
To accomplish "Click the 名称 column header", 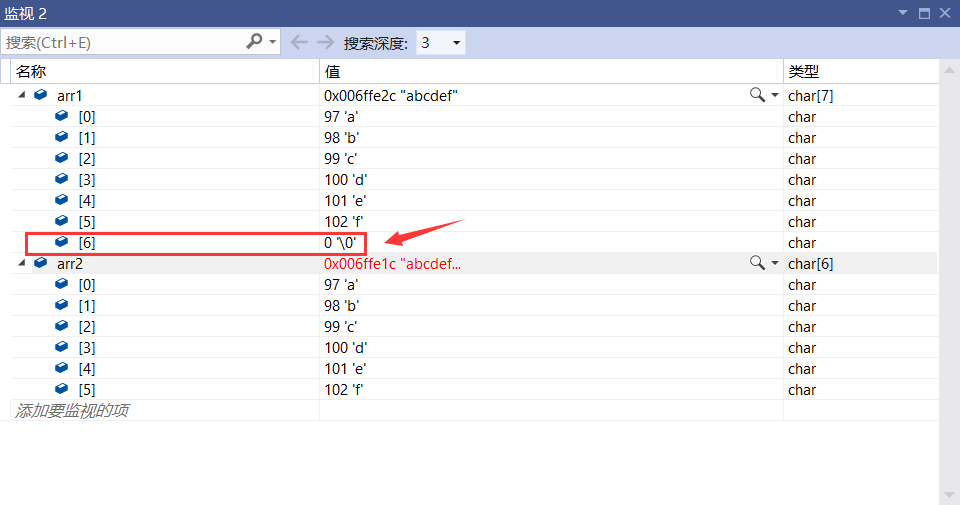I will click(165, 72).
